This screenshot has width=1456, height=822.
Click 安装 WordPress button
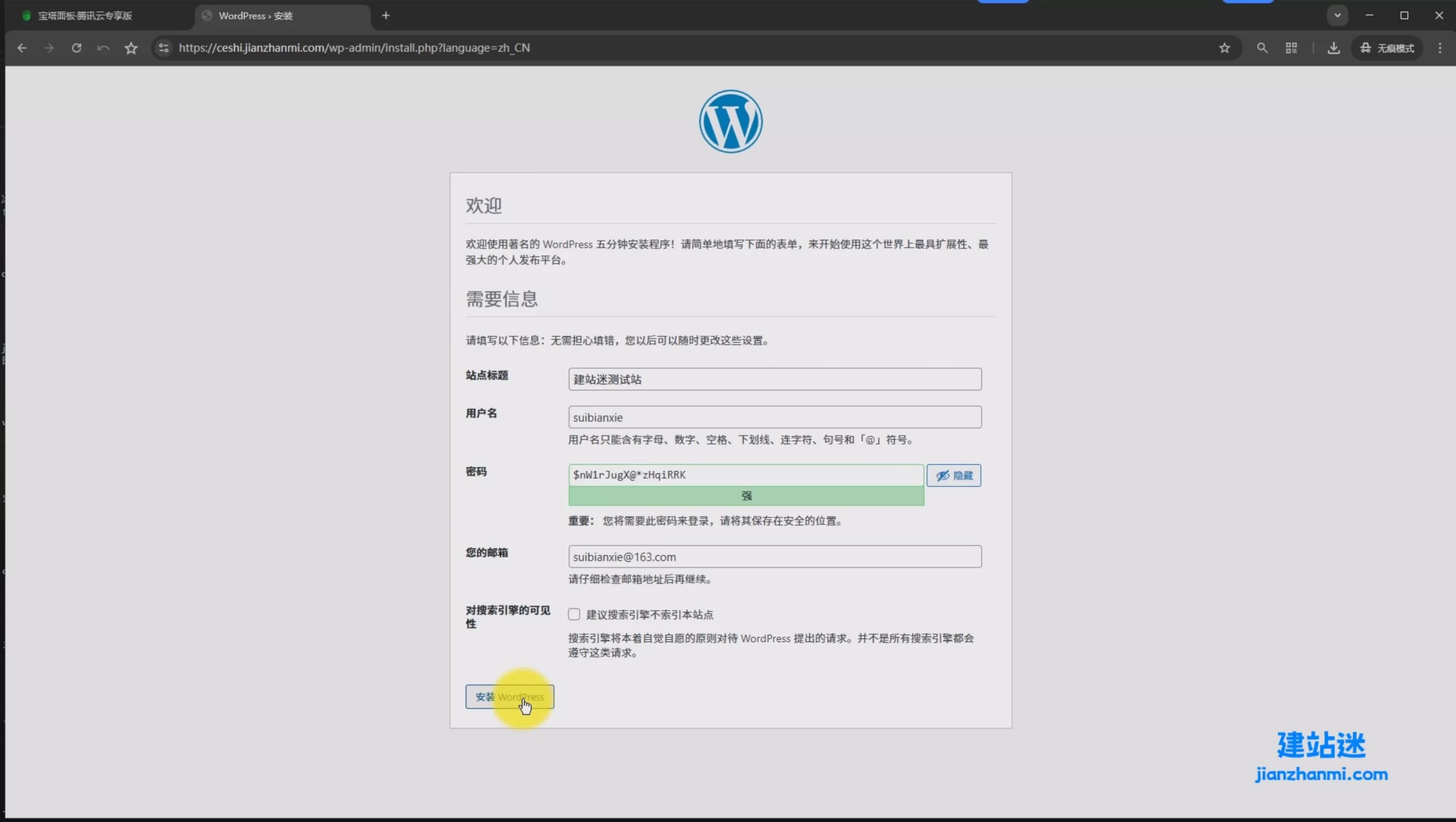[x=509, y=697]
